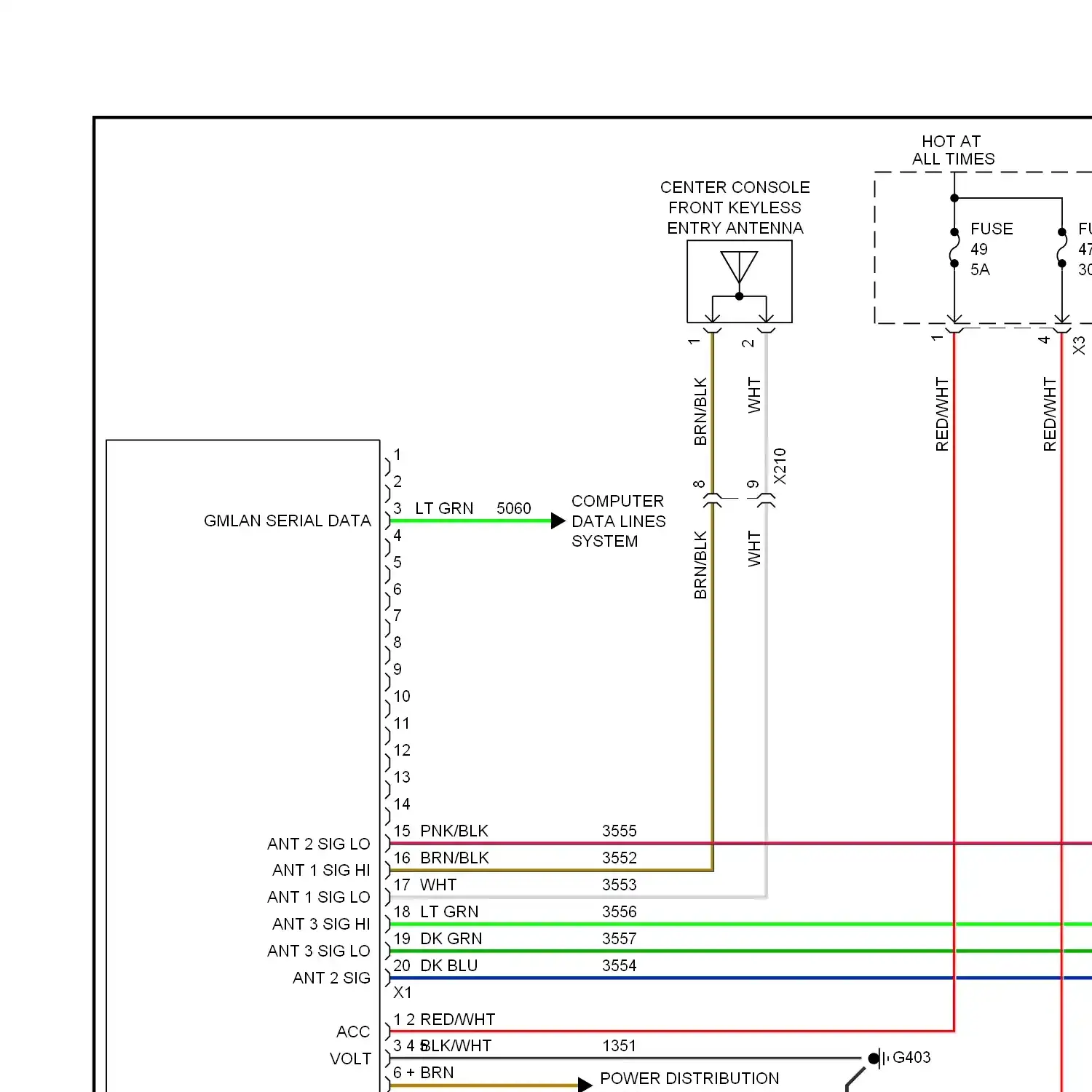Click the X210 connector pin 8 symbol
Image resolution: width=1092 pixels, height=1092 pixels.
pos(713,500)
